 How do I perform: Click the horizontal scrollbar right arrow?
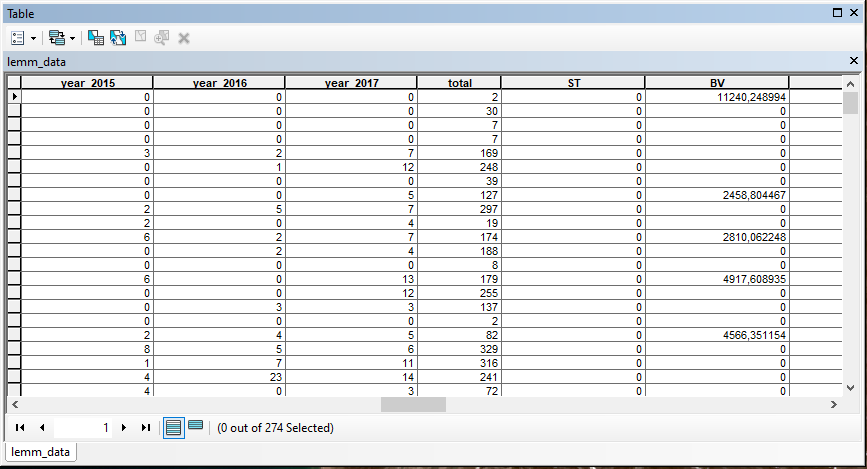834,405
